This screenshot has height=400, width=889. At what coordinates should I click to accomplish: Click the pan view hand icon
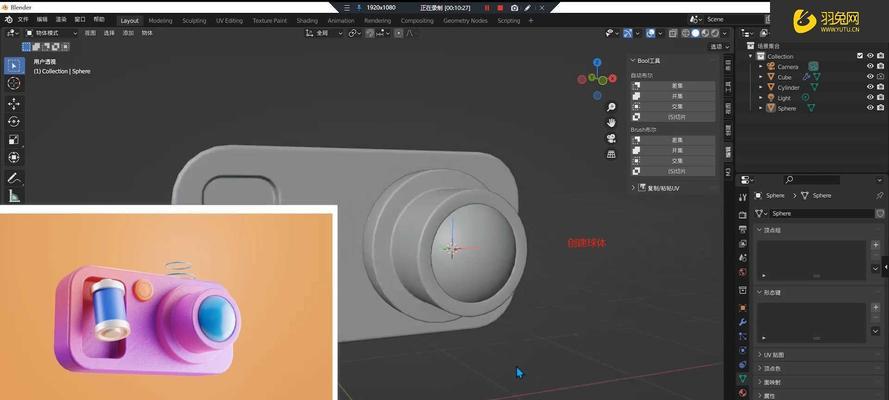(x=611, y=123)
